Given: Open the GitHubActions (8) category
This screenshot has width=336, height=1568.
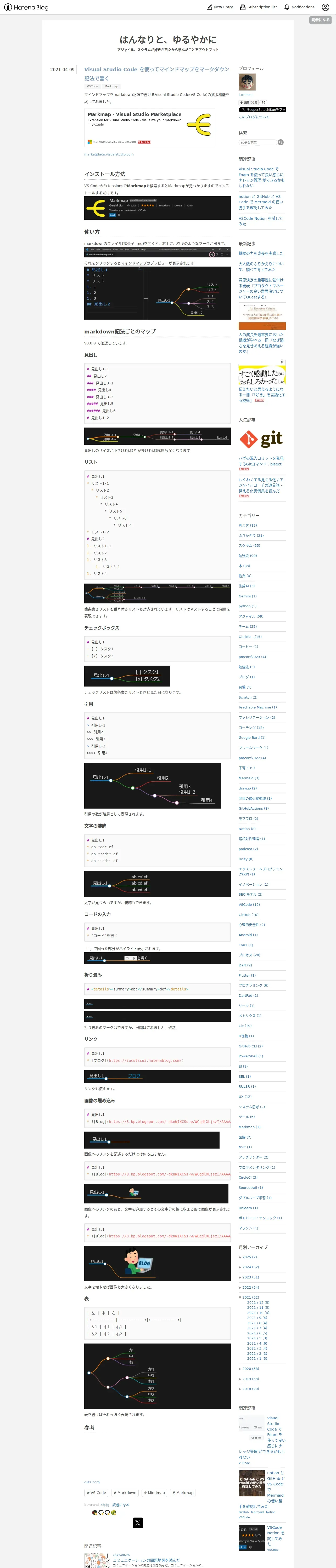Looking at the screenshot, I should click(254, 808).
